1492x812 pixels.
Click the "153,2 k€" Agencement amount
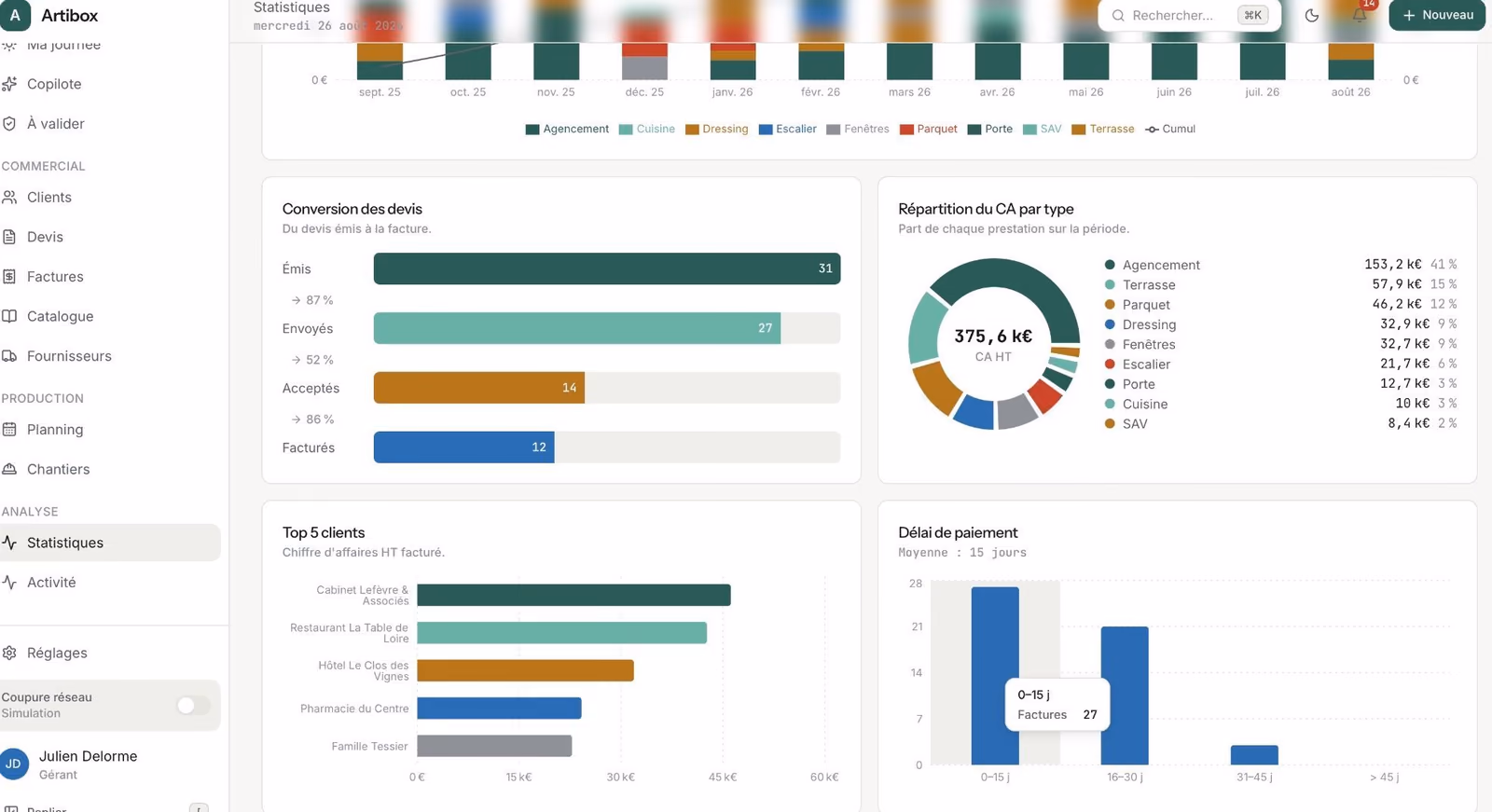pyautogui.click(x=1393, y=265)
